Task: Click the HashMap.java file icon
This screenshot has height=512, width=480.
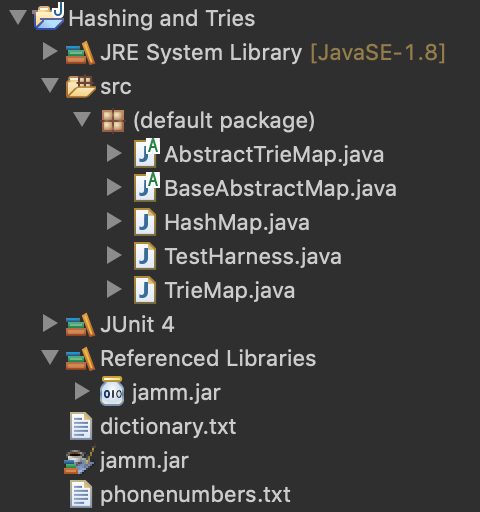Action: coord(145,222)
